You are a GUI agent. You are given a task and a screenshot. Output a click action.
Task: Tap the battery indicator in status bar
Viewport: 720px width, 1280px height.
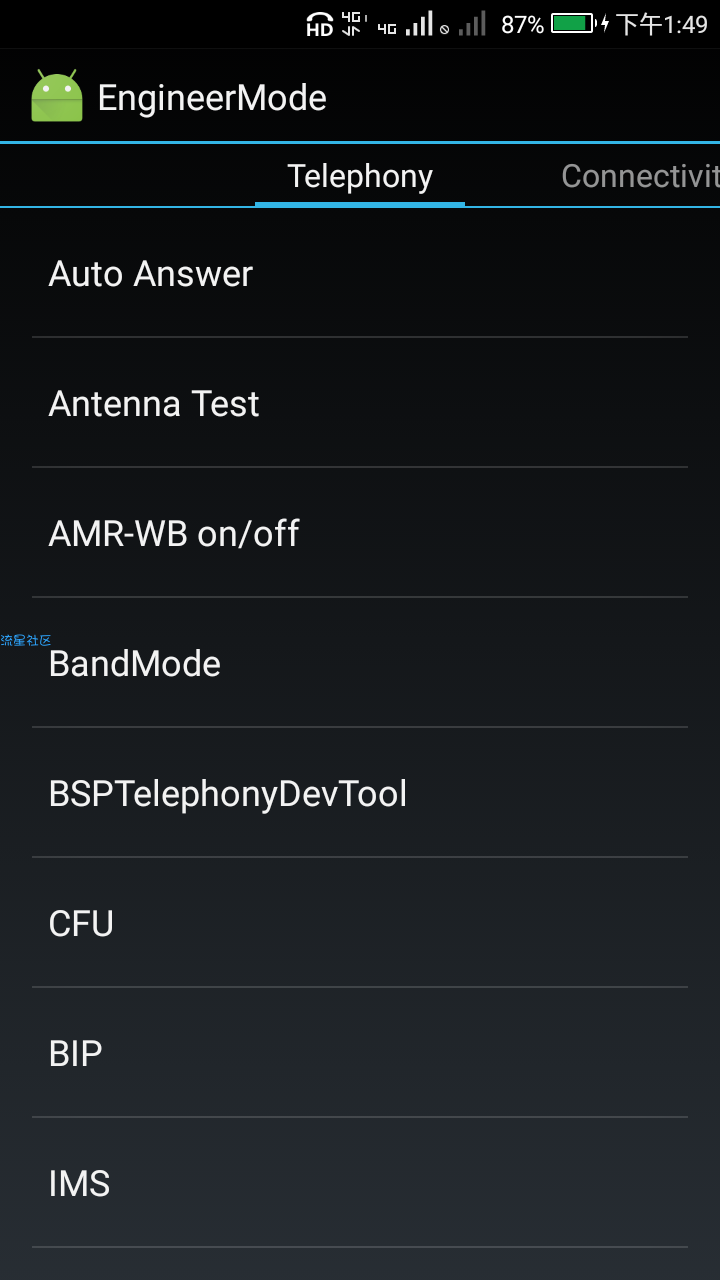tap(573, 24)
